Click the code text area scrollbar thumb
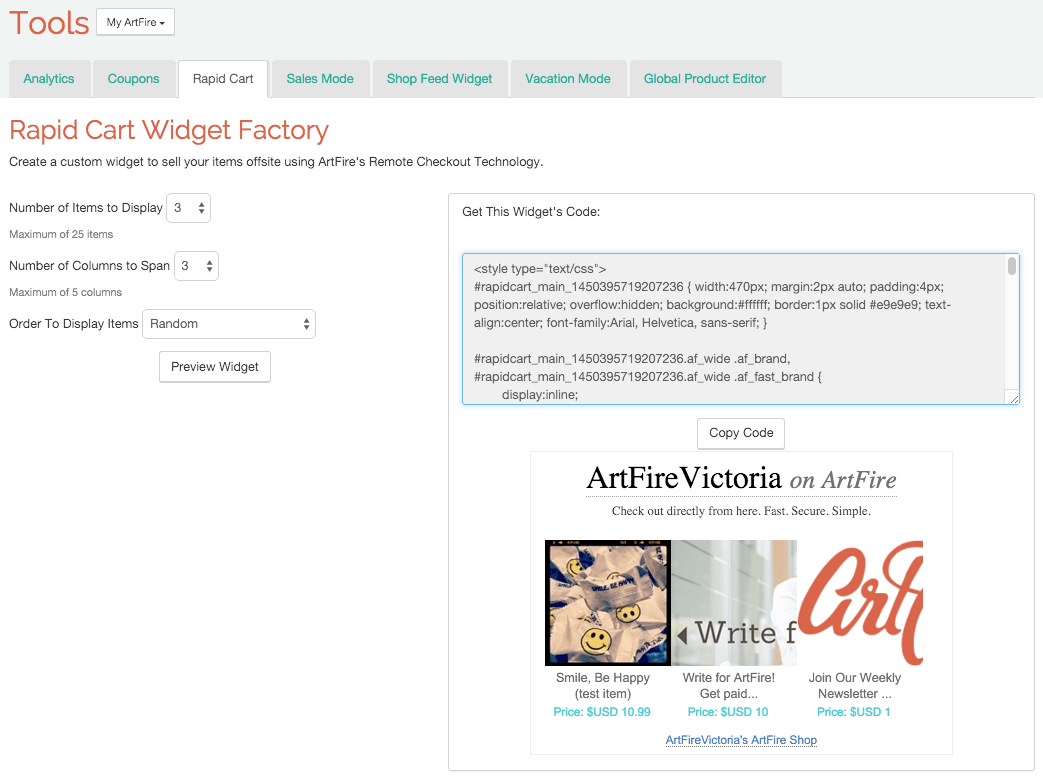Viewport: 1043px width, 779px height. [x=1012, y=266]
